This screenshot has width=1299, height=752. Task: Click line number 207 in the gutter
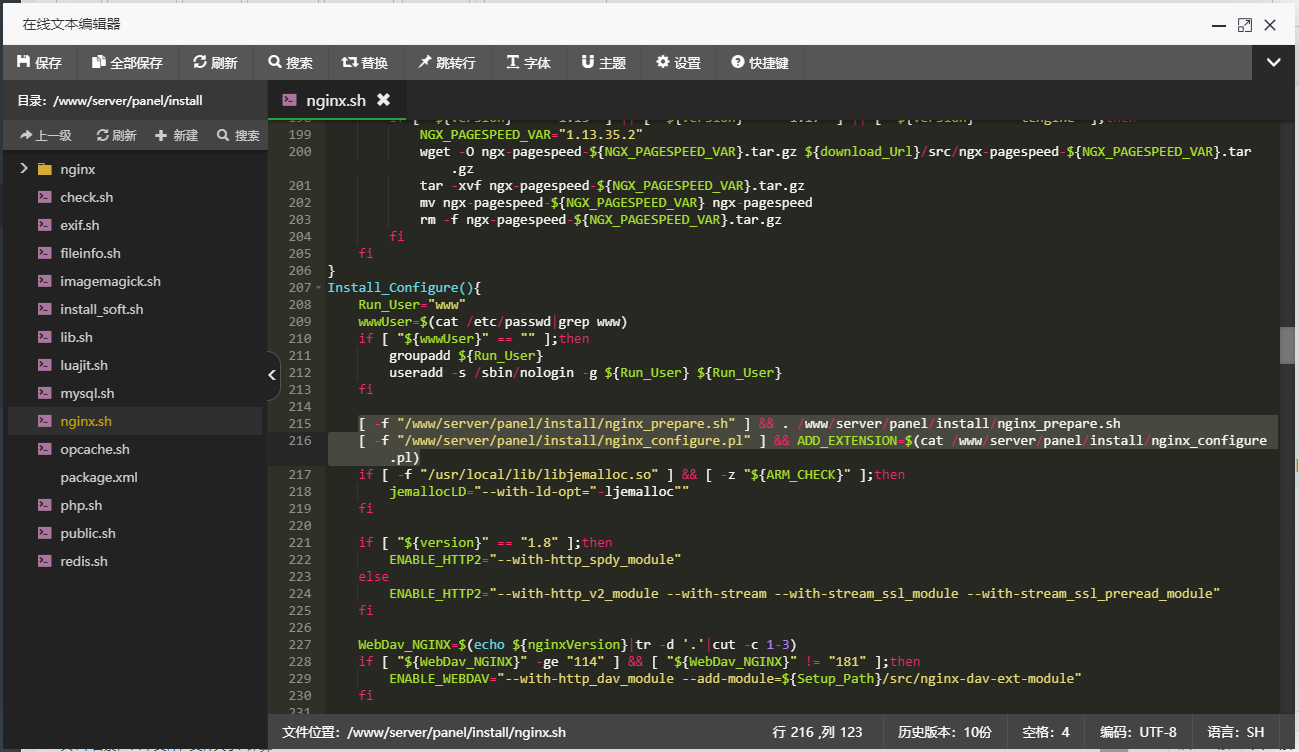point(298,287)
